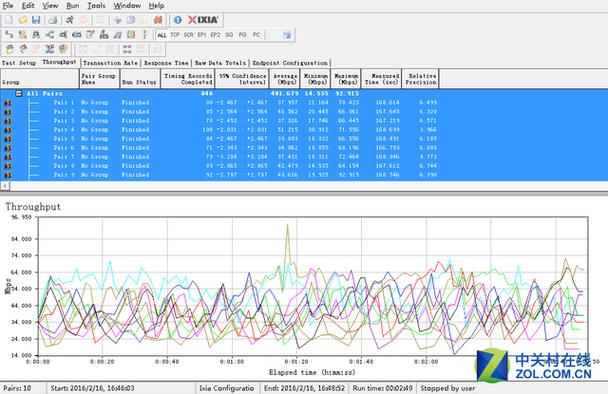Click the Measured Time (sec) column header
The image size is (608, 394).
tap(382, 79)
